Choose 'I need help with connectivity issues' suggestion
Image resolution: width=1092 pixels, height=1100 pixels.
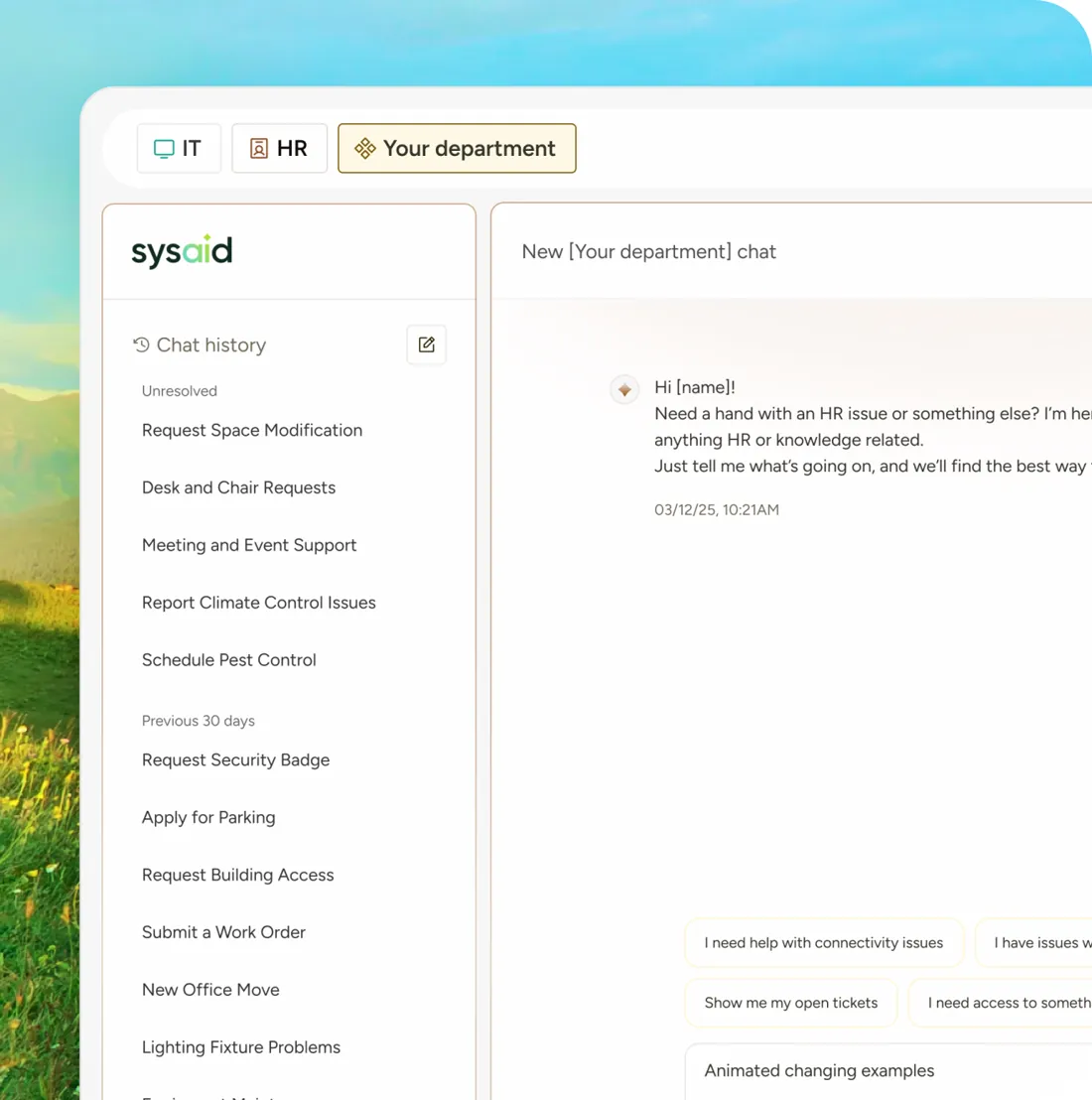[x=823, y=943]
